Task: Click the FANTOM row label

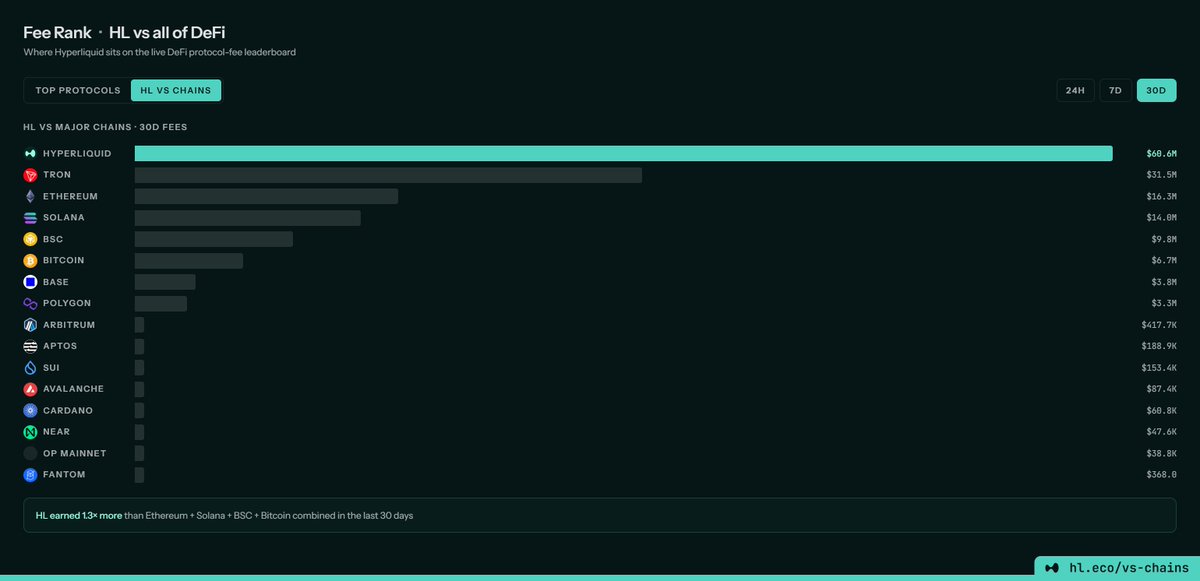Action: 64,475
